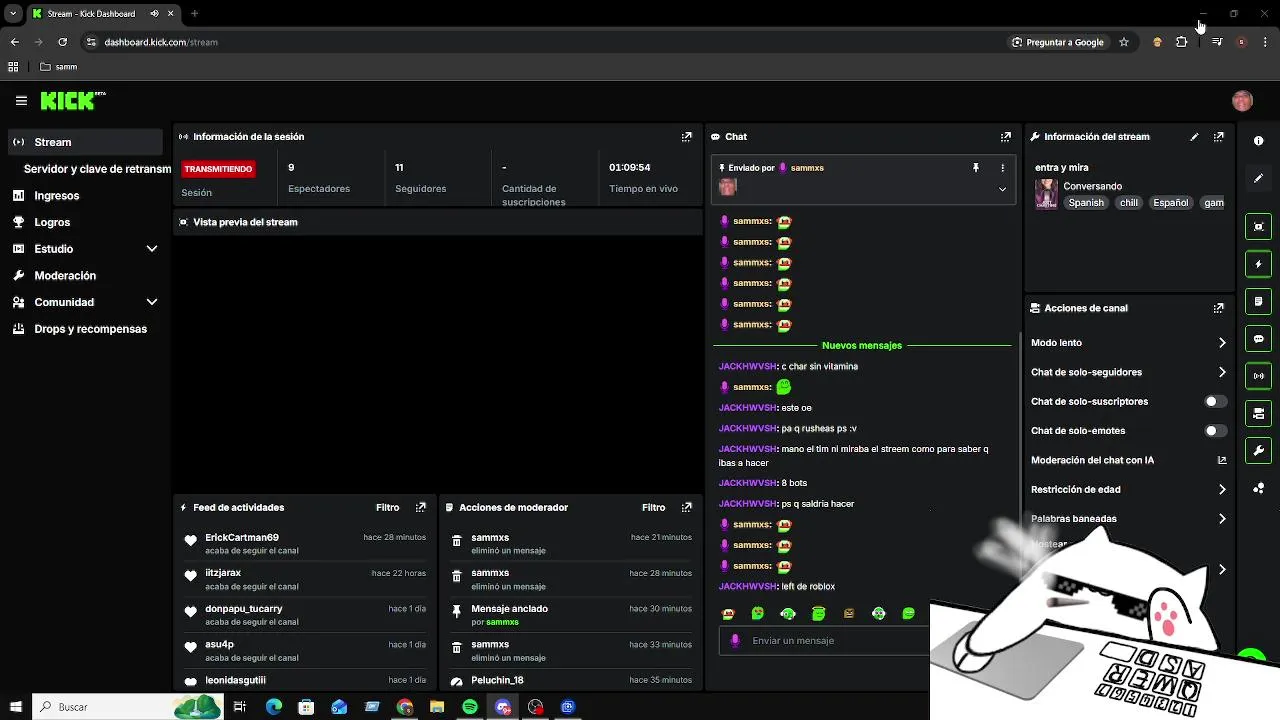The width and height of the screenshot is (1280, 720).
Task: Pop out the Feed de actividades panel
Action: point(420,507)
